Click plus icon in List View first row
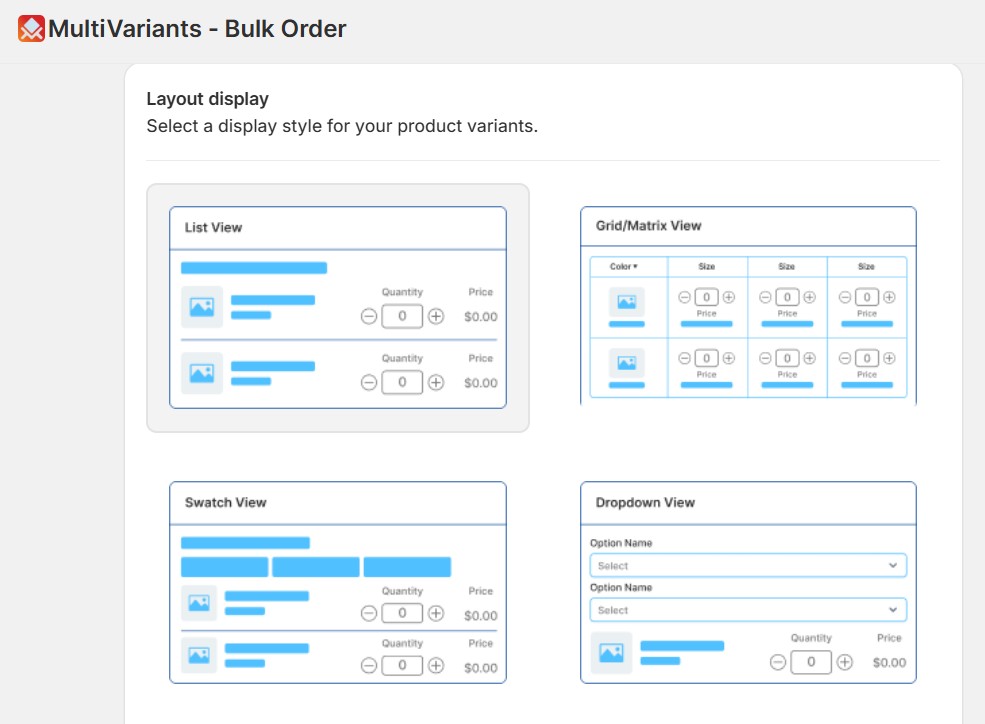The height and width of the screenshot is (724, 985). pyautogui.click(x=436, y=316)
